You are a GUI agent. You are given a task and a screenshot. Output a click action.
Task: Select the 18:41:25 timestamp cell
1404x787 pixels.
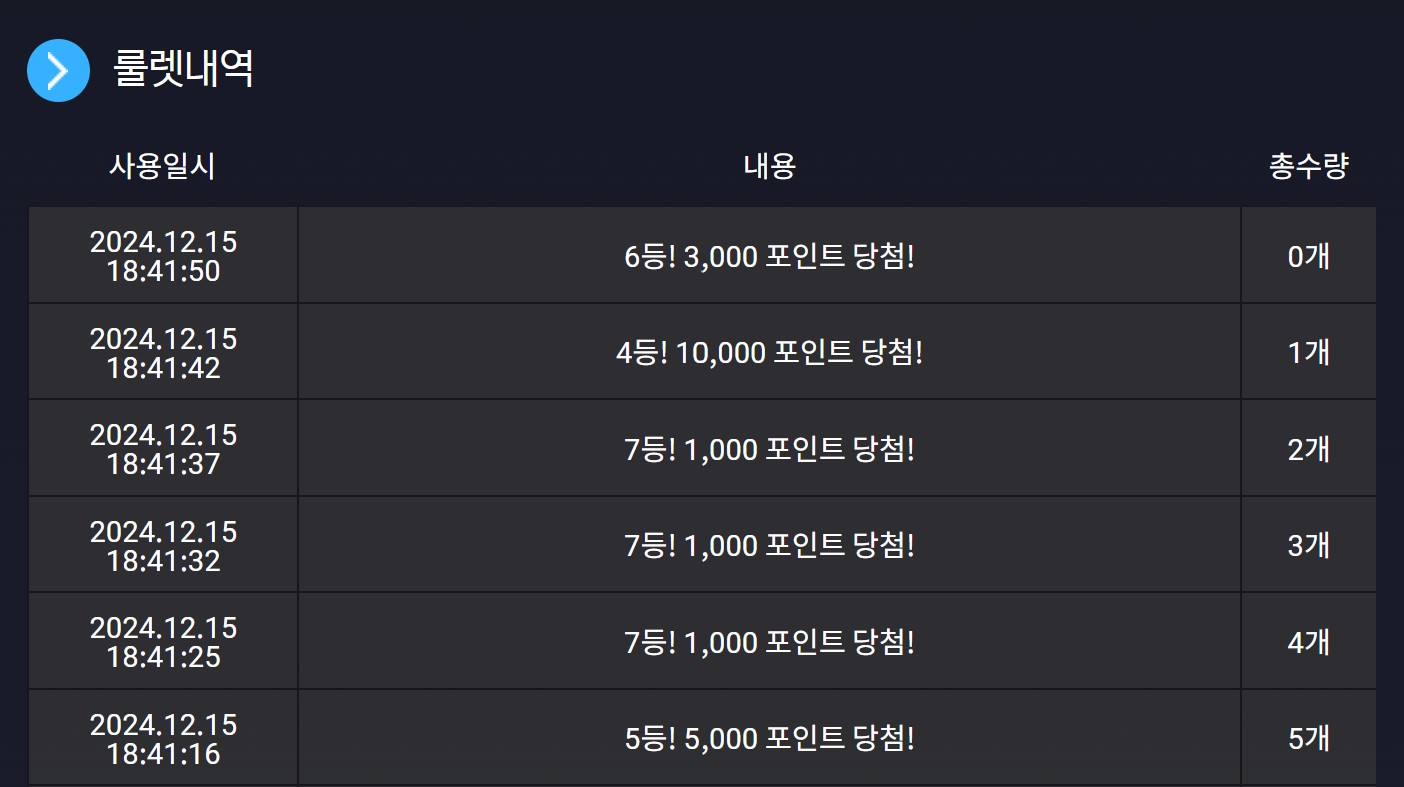click(x=163, y=642)
